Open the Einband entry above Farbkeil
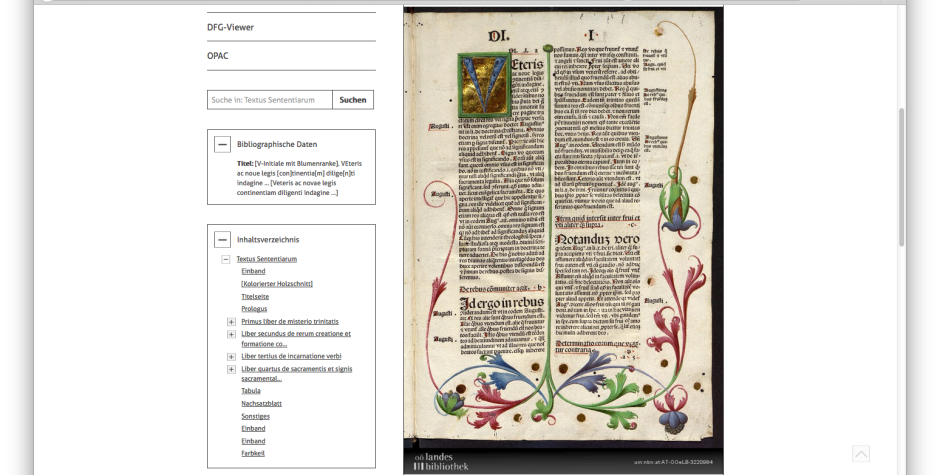Viewport: 940px width, 475px height. pos(253,441)
